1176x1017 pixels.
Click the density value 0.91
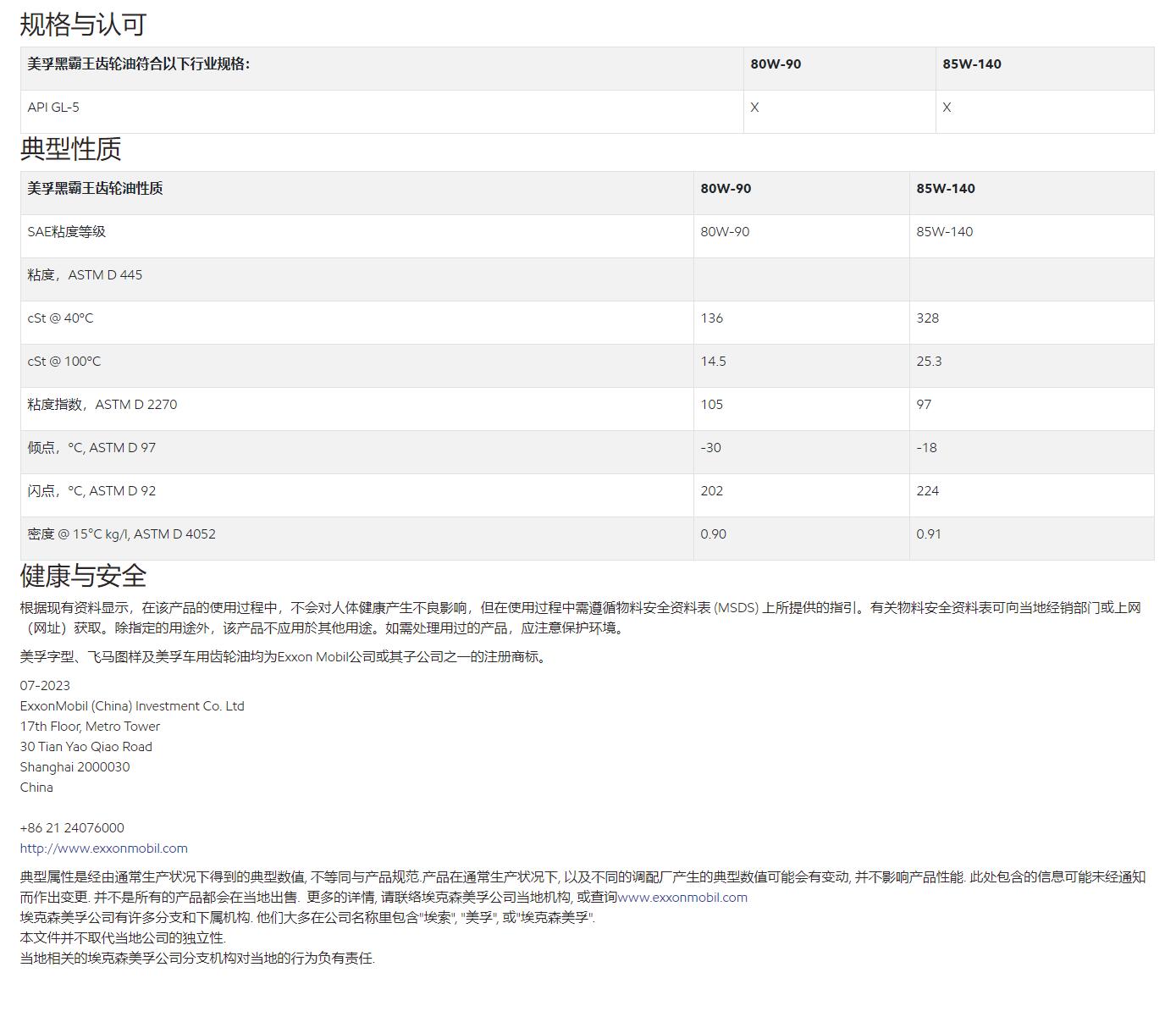pos(929,534)
